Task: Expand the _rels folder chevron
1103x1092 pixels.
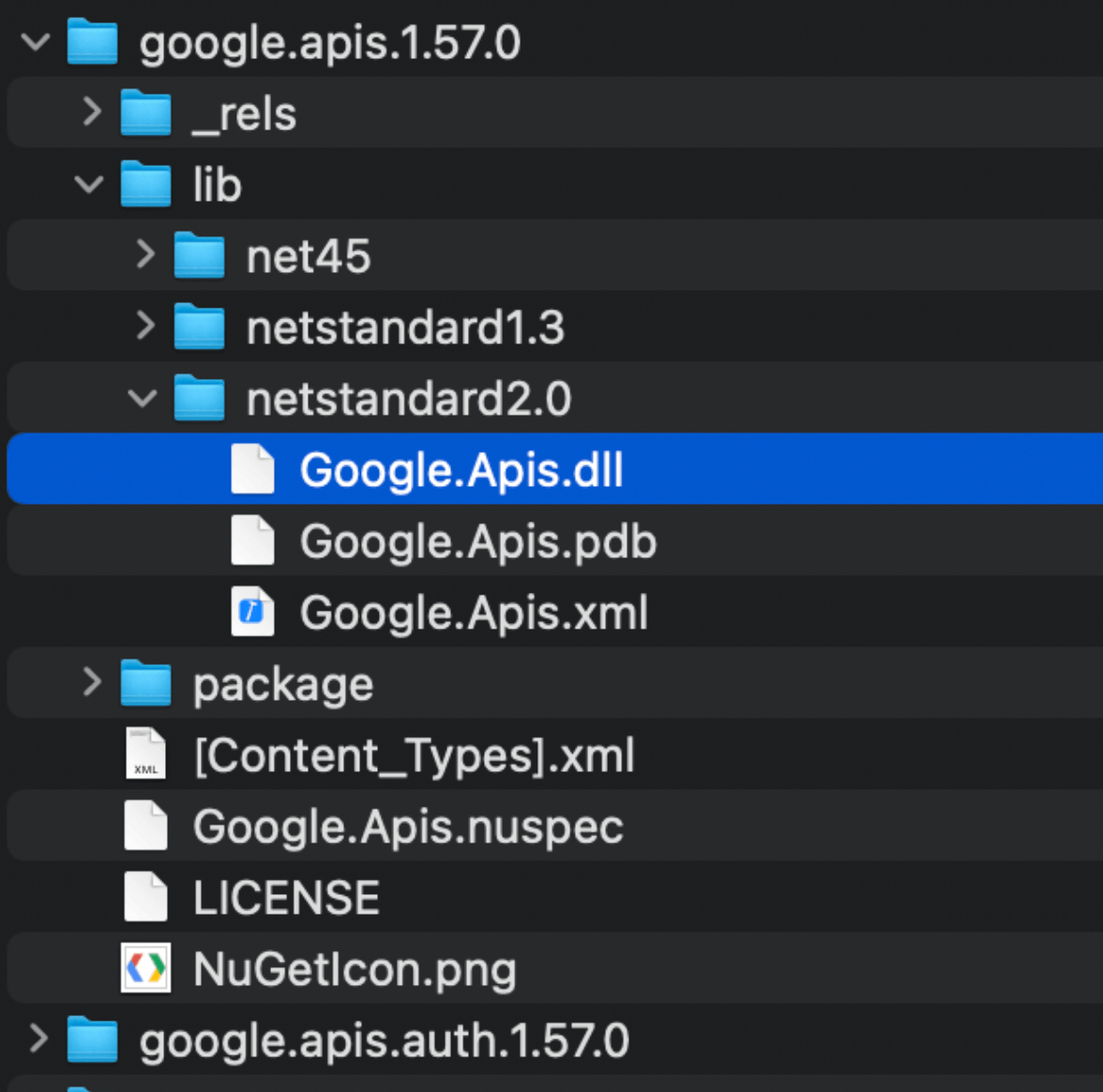Action: (x=92, y=111)
